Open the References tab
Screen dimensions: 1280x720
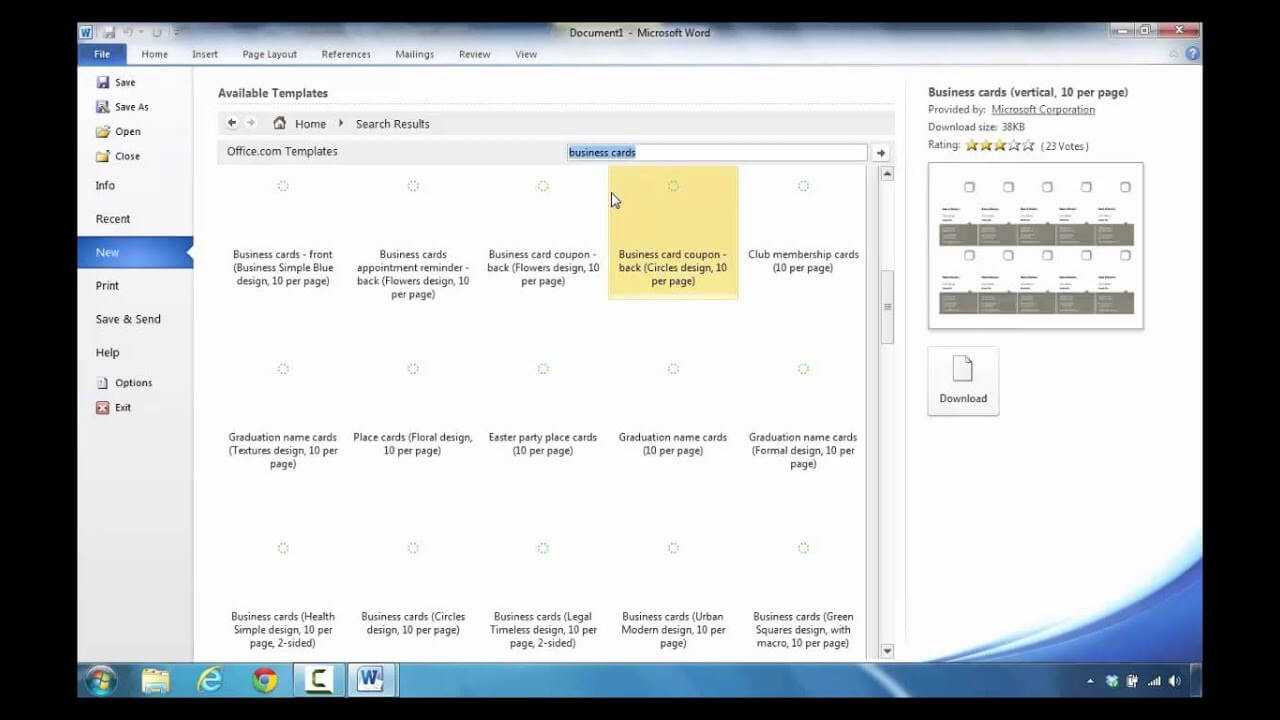tap(346, 54)
